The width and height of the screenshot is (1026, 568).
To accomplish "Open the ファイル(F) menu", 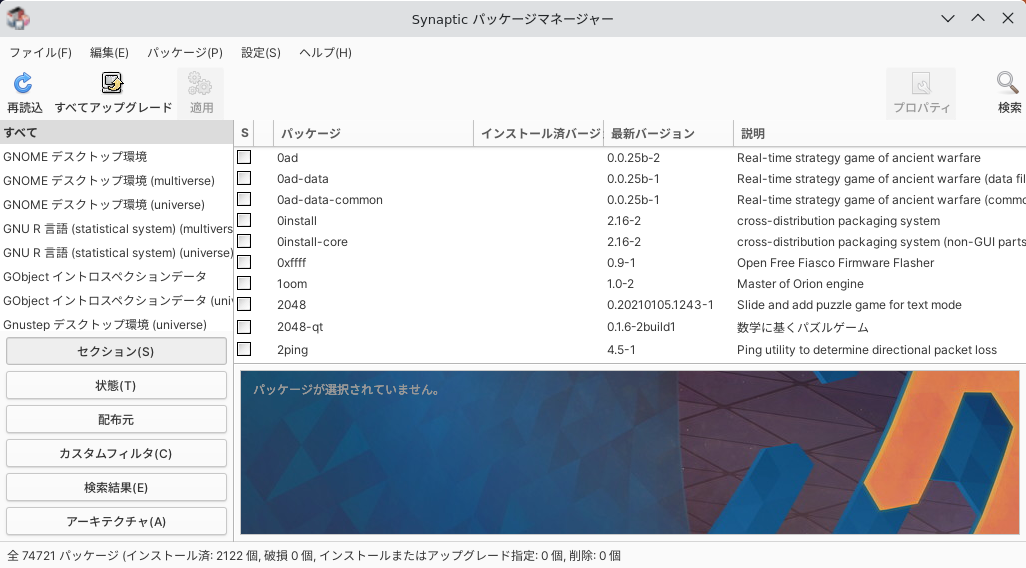I will (x=41, y=52).
